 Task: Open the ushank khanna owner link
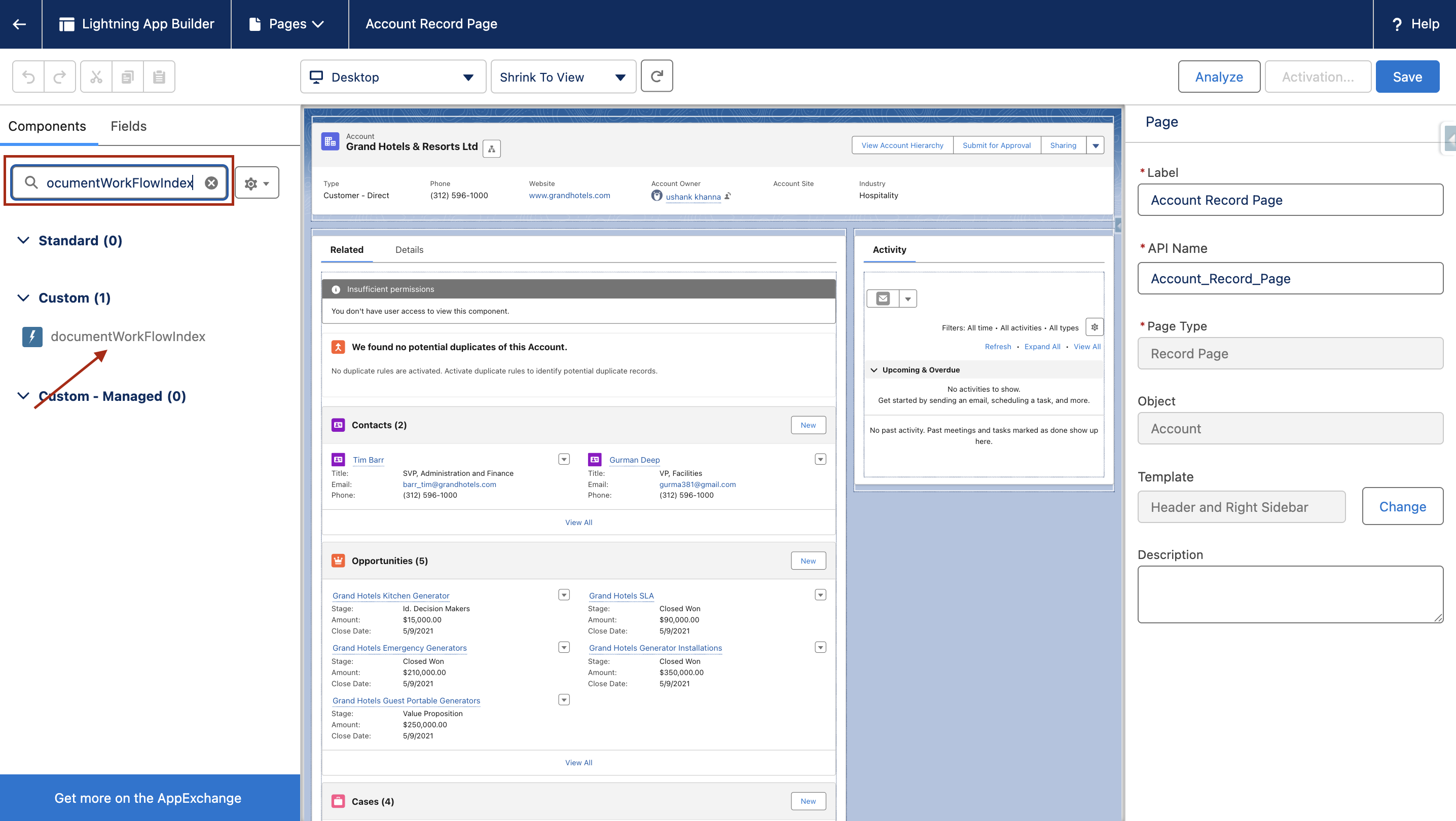(x=693, y=197)
